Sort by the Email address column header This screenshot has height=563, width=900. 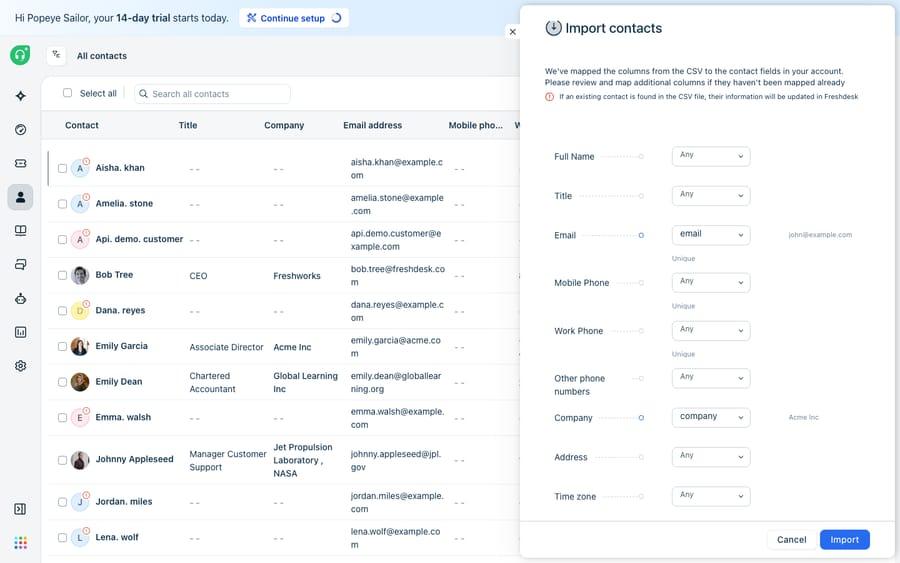tap(373, 125)
